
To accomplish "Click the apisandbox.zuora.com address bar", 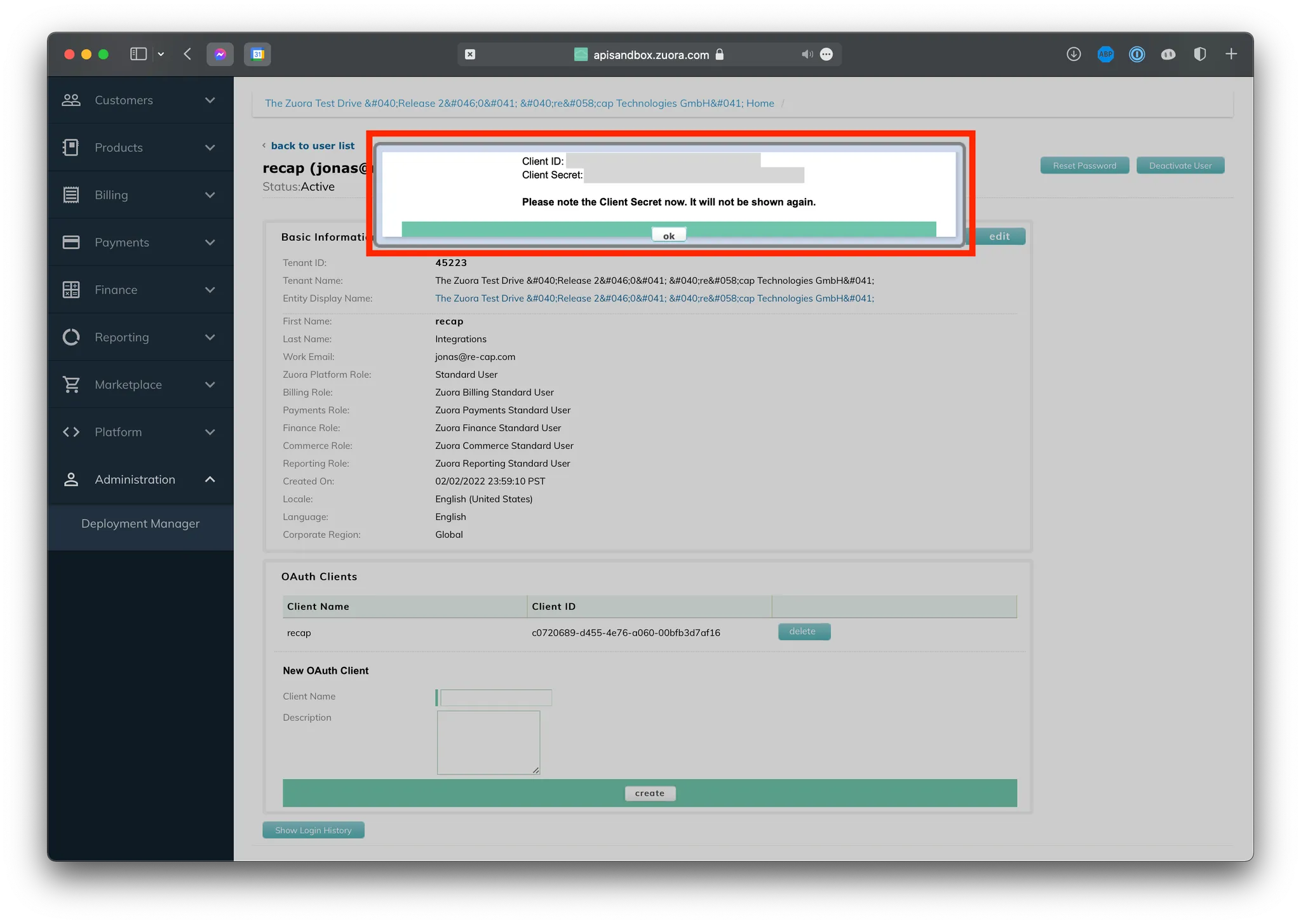I will pos(649,55).
